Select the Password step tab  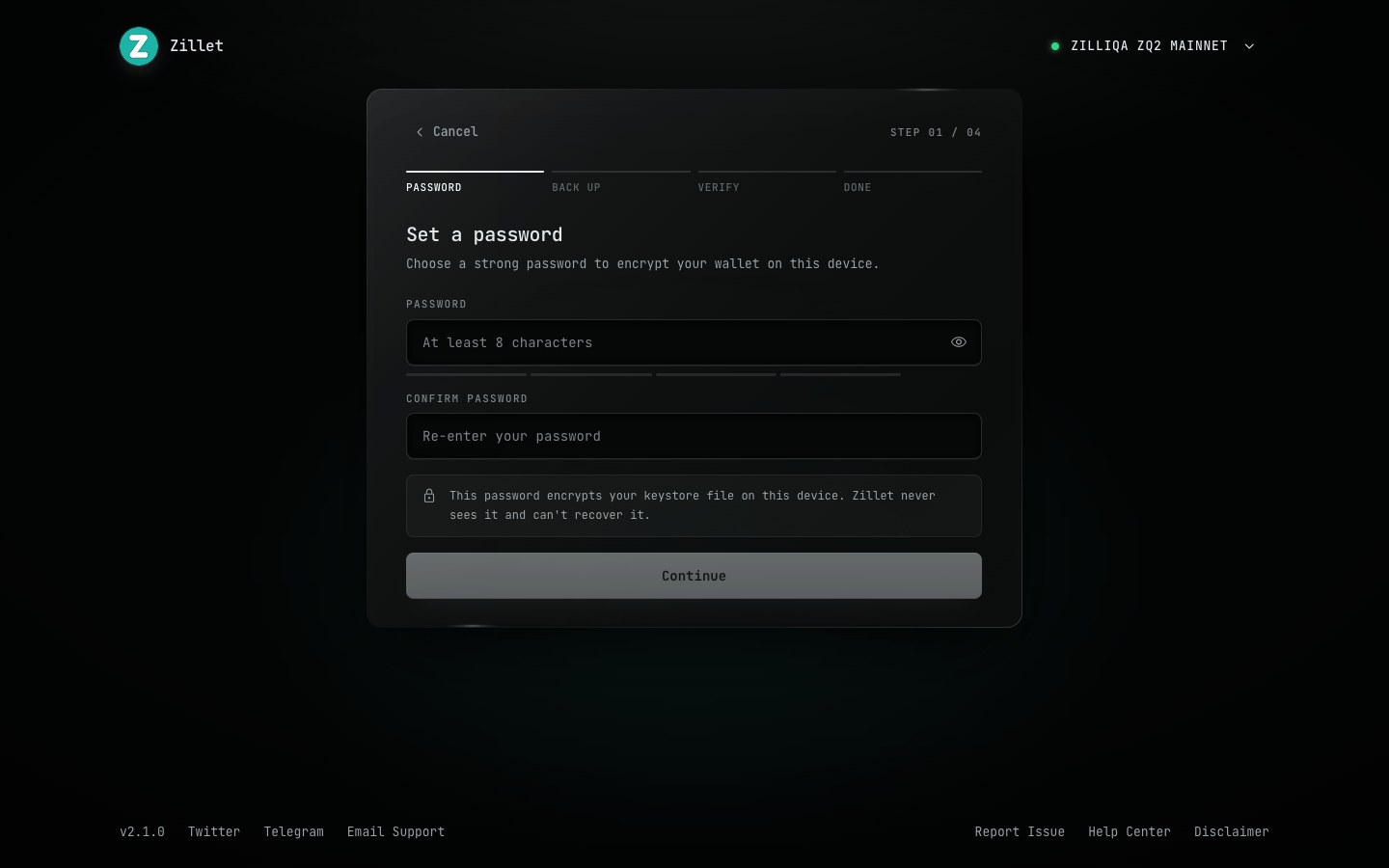point(475,182)
